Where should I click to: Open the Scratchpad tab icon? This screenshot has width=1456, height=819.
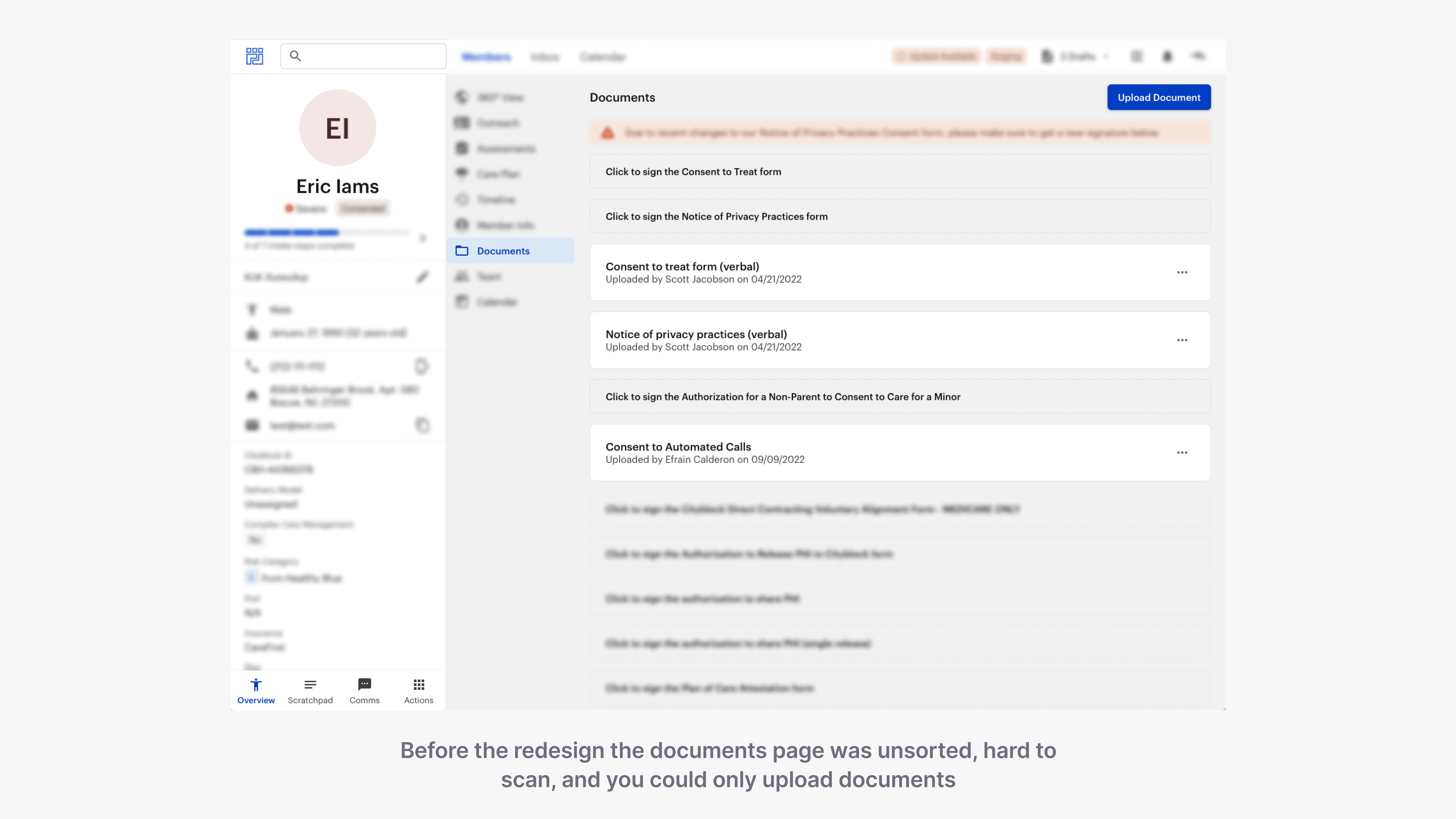pos(310,685)
